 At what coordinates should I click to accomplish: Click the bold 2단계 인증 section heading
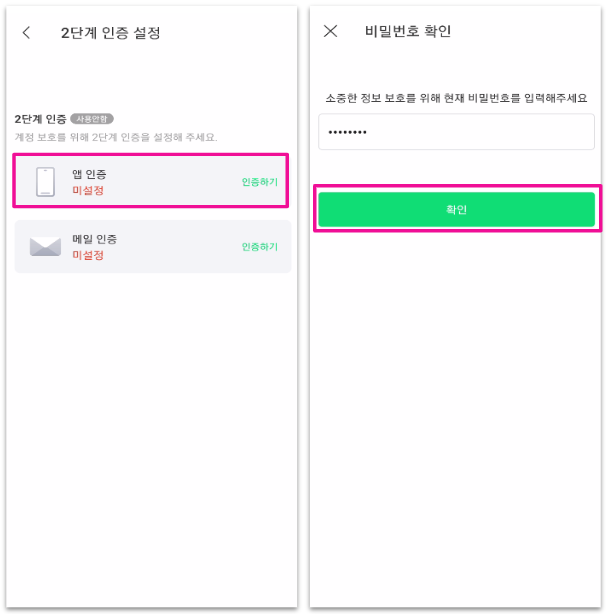pos(40,119)
